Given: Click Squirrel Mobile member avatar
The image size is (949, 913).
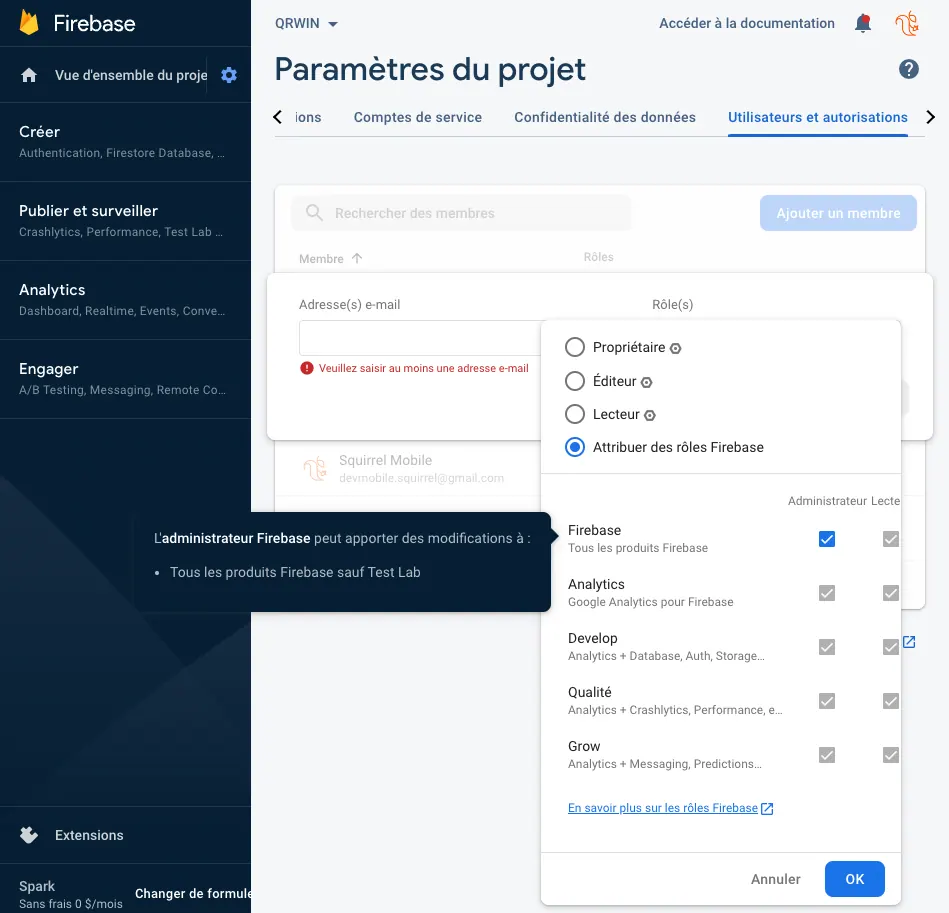Looking at the screenshot, I should coord(315,469).
